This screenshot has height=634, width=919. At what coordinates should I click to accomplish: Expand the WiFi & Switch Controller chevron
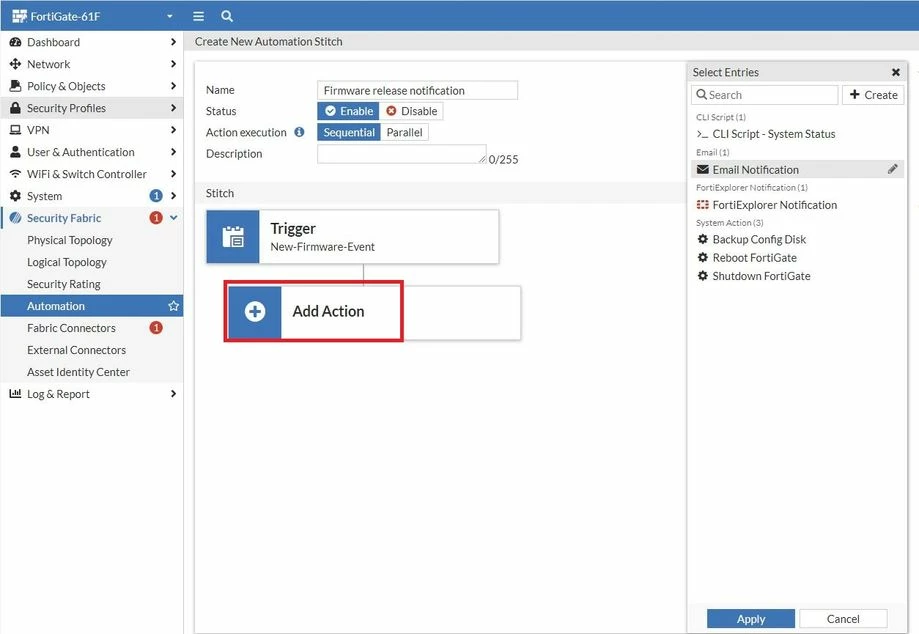[173, 174]
